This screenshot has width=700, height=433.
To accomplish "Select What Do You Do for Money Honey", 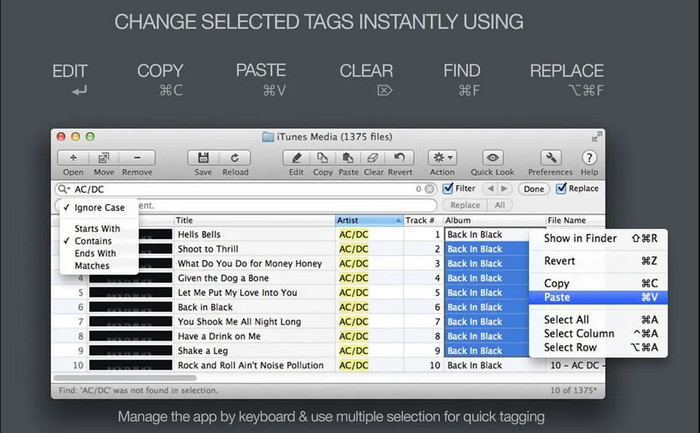I will [x=250, y=263].
